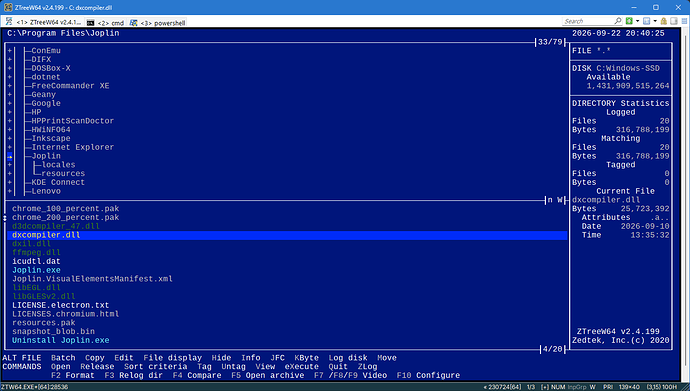690x391 pixels.
Task: Expand the plus beside FreeCommander XE
Action: 10,86
